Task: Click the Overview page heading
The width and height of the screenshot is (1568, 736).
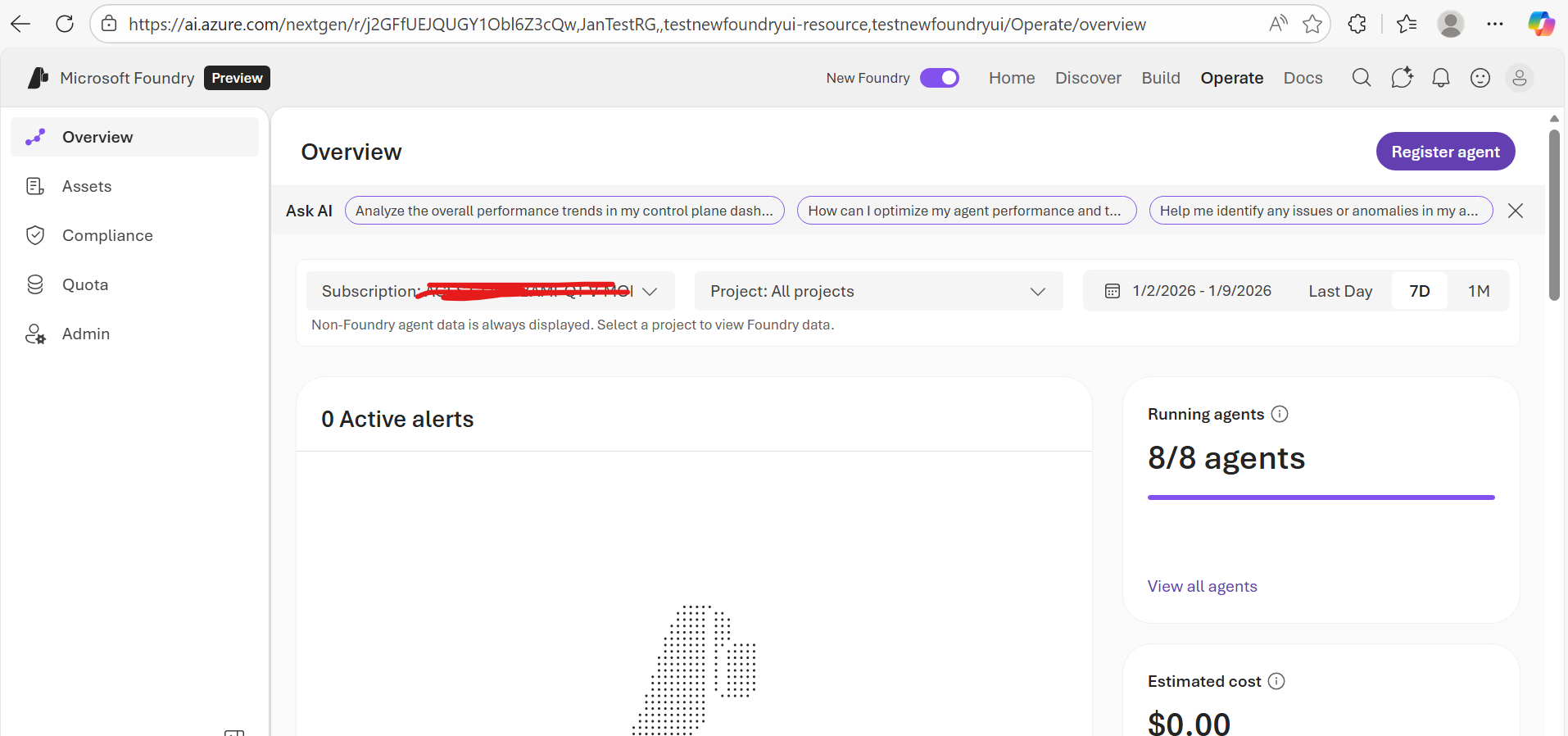Action: click(x=351, y=152)
